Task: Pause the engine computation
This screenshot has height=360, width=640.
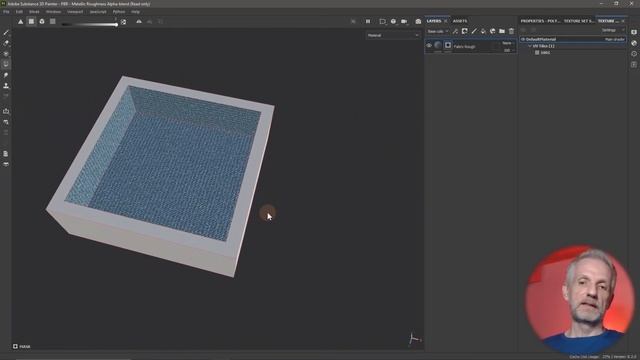Action: (368, 22)
